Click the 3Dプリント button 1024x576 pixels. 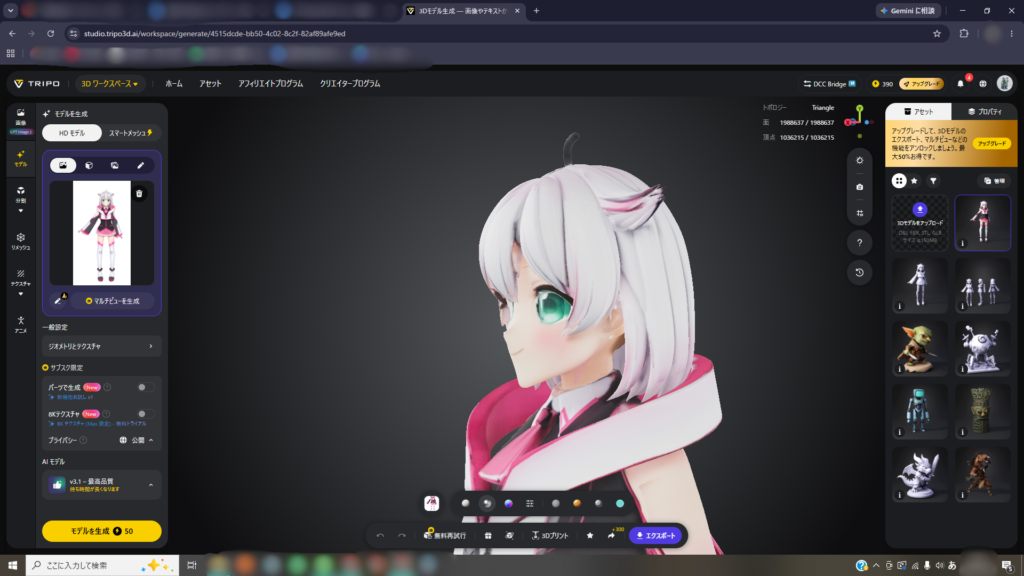click(550, 536)
